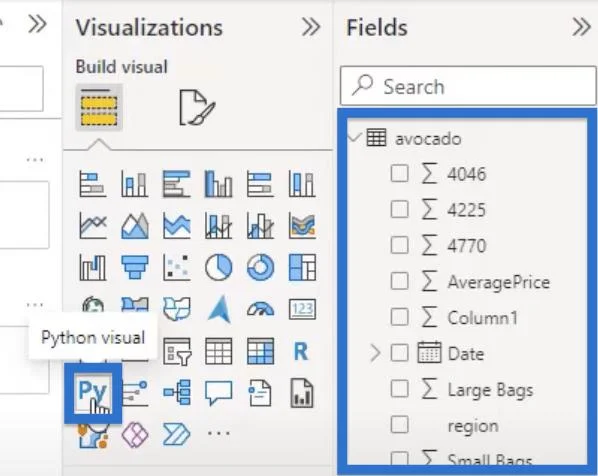The width and height of the screenshot is (598, 476).
Task: Select the R script visual
Action: coord(301,351)
